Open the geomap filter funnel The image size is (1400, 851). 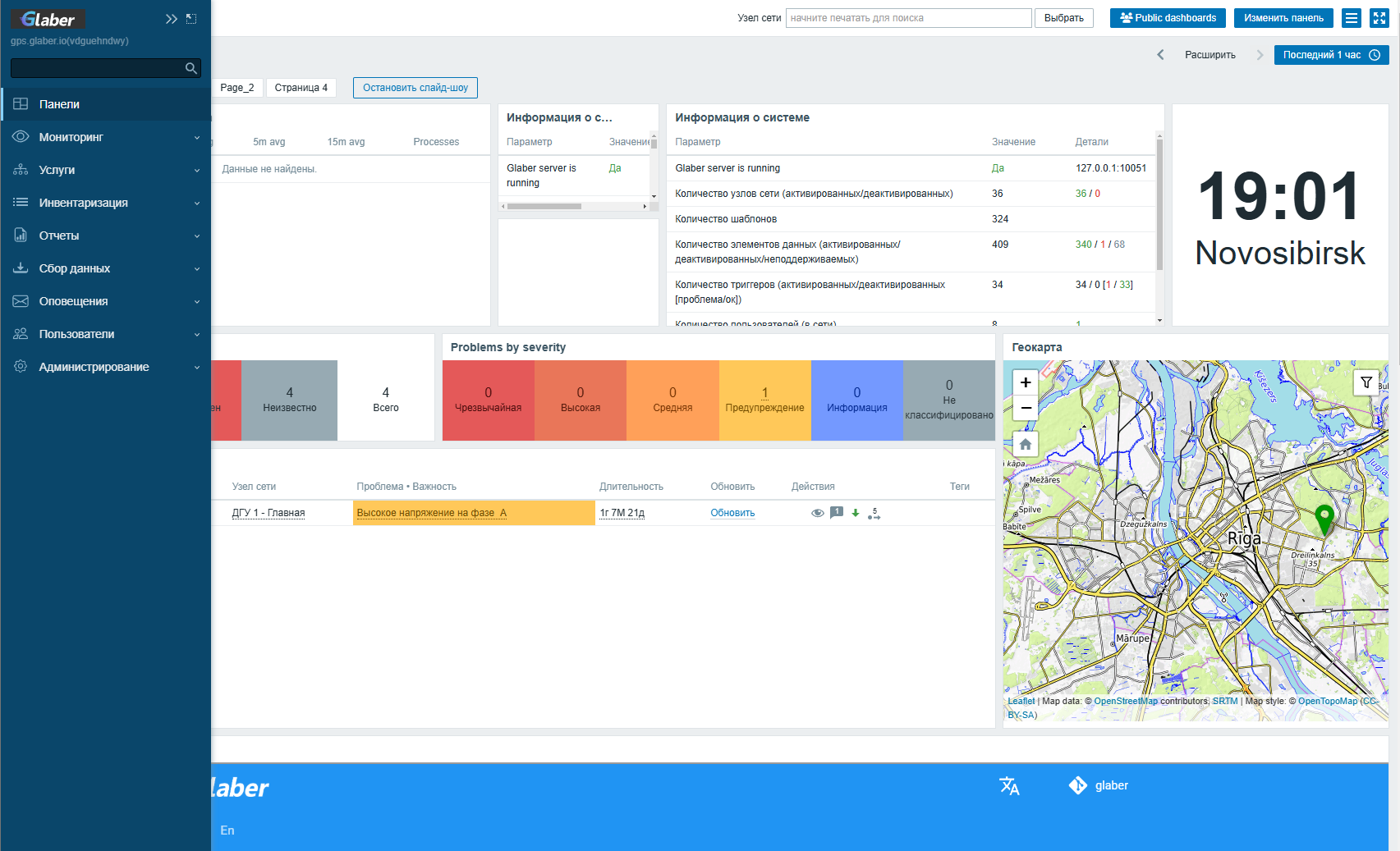[1366, 382]
